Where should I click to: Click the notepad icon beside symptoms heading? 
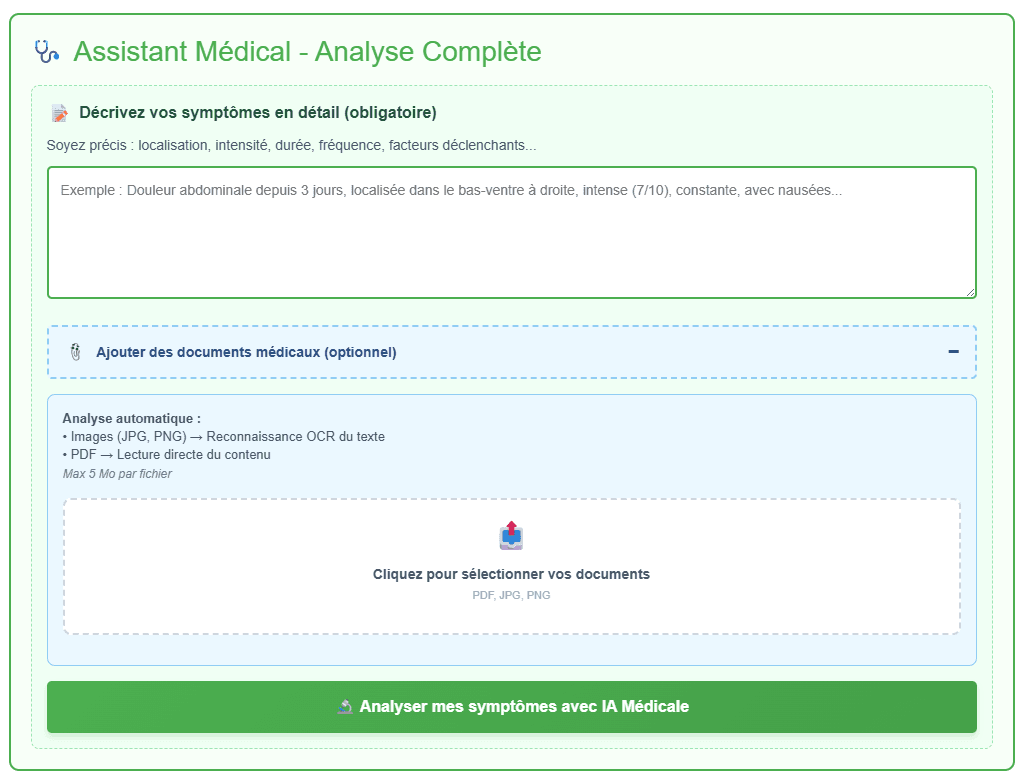(x=60, y=113)
